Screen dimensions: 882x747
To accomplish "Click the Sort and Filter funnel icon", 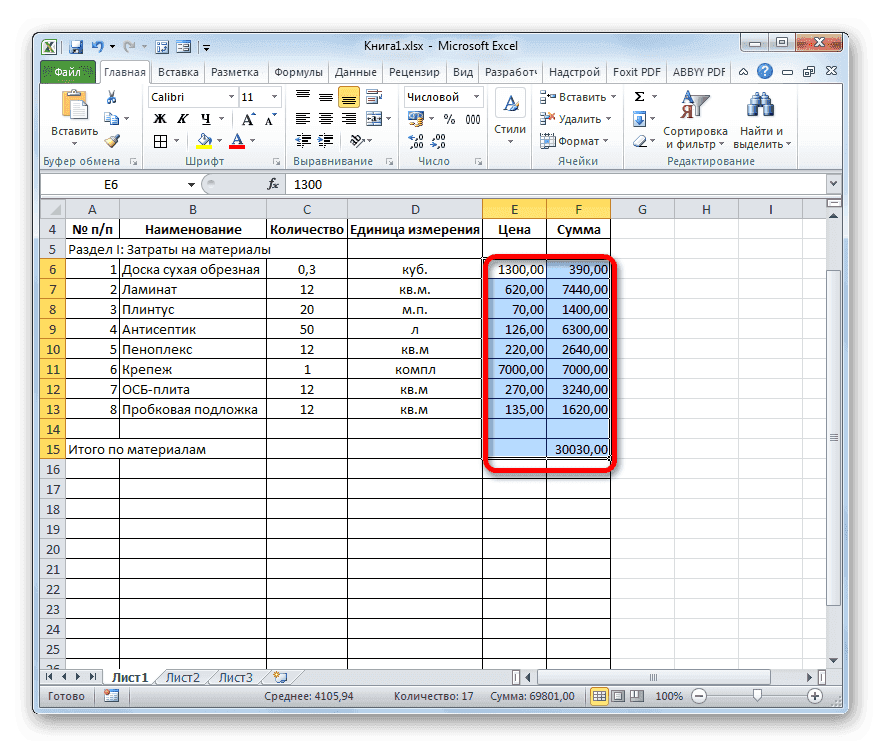I will click(696, 104).
